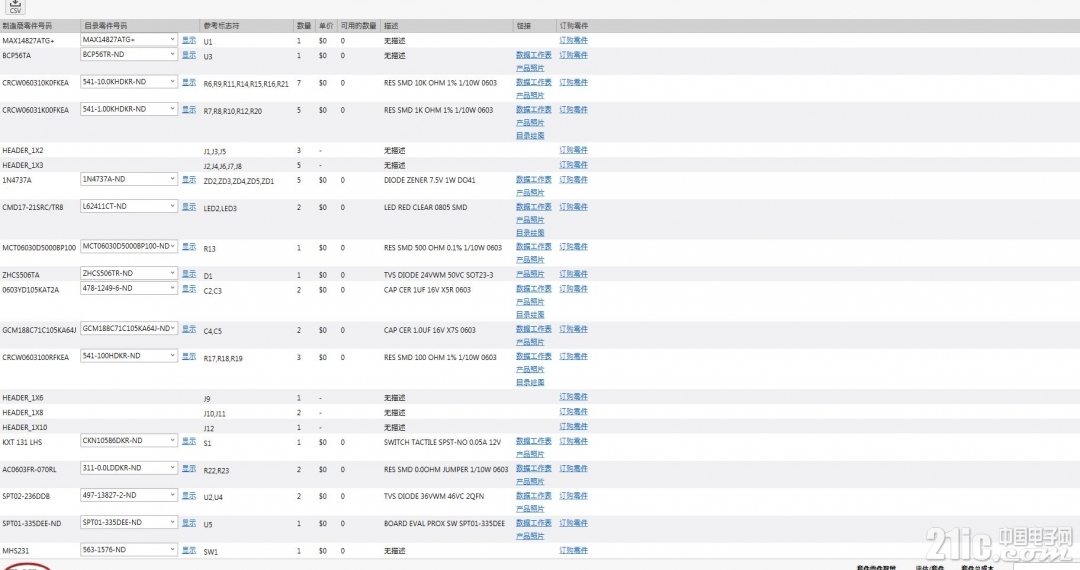1080x570 pixels.
Task: Select description 'BOARD EVAL PROX SW SPT01-335DEE'
Action: [x=444, y=523]
